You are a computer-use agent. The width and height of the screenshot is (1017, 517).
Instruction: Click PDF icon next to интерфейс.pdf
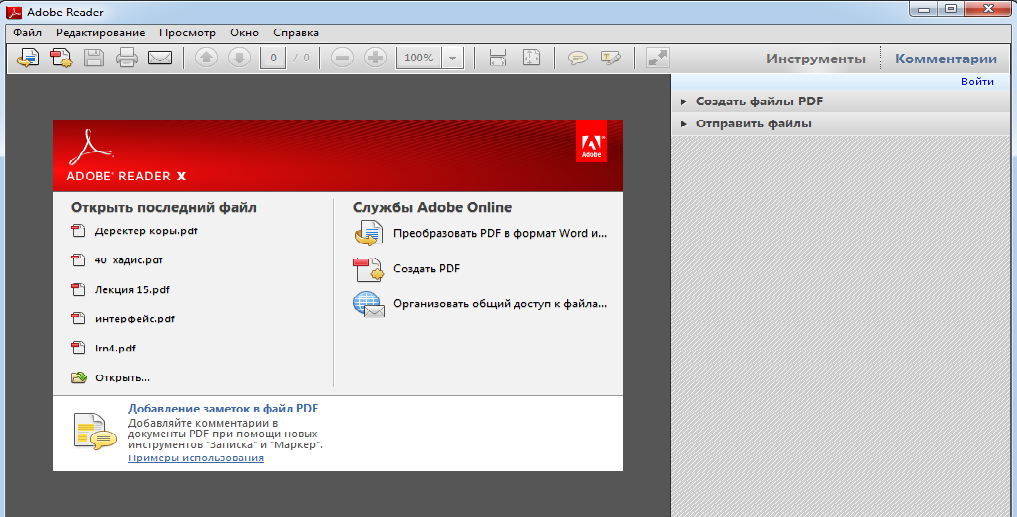tap(78, 319)
